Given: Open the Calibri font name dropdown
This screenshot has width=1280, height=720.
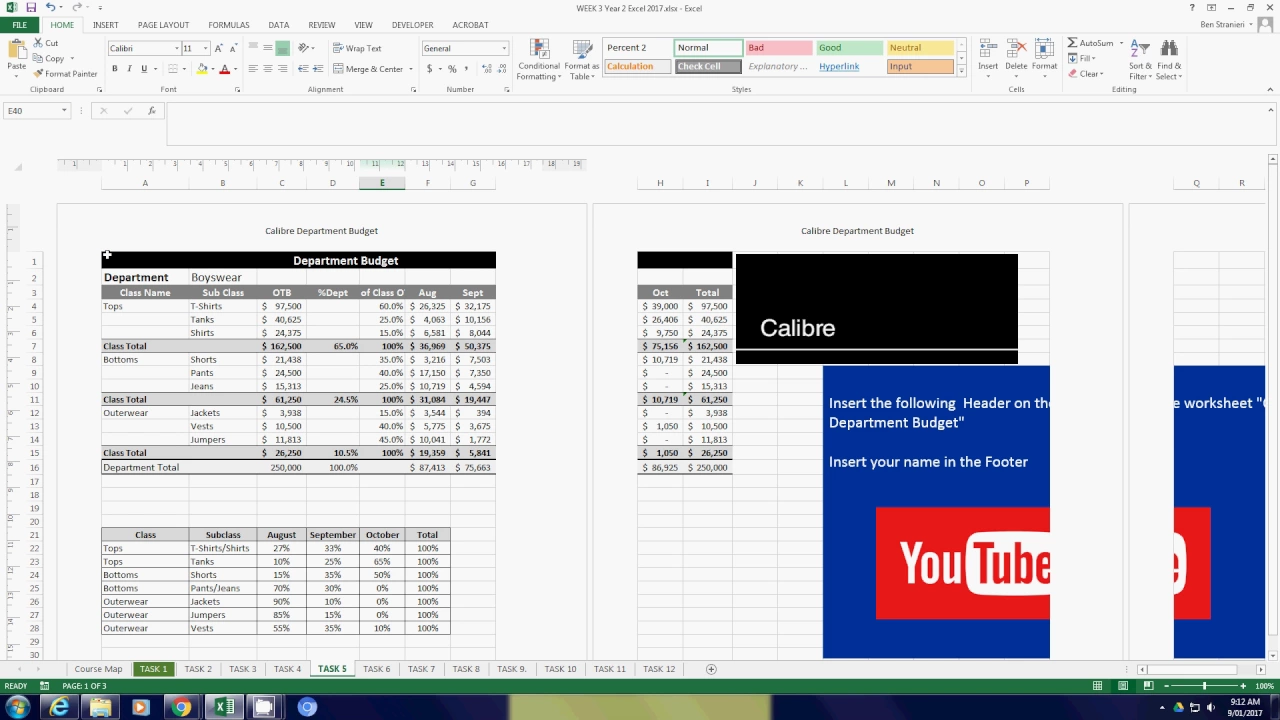Looking at the screenshot, I should click(x=177, y=48).
